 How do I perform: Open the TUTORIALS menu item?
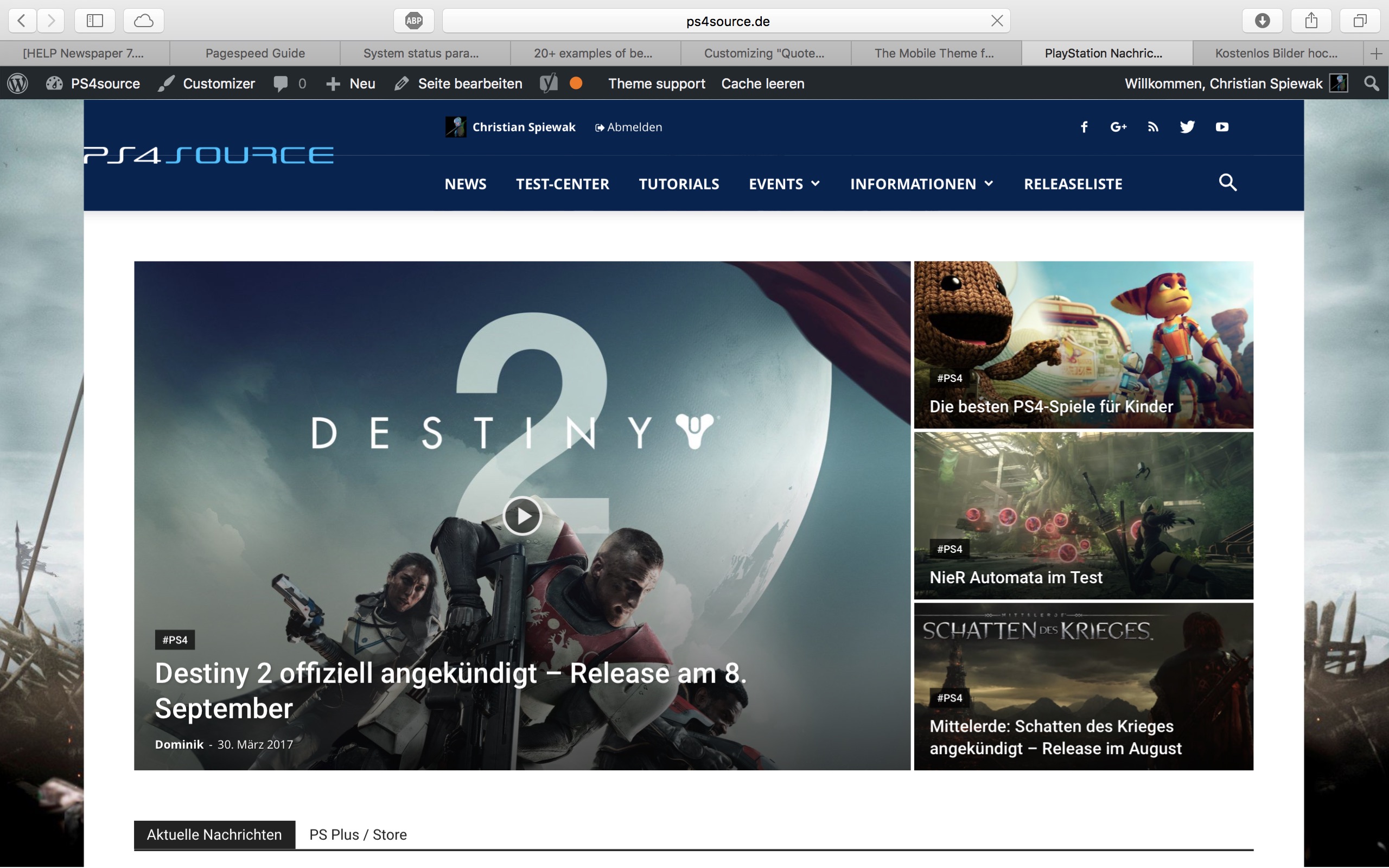tap(679, 184)
